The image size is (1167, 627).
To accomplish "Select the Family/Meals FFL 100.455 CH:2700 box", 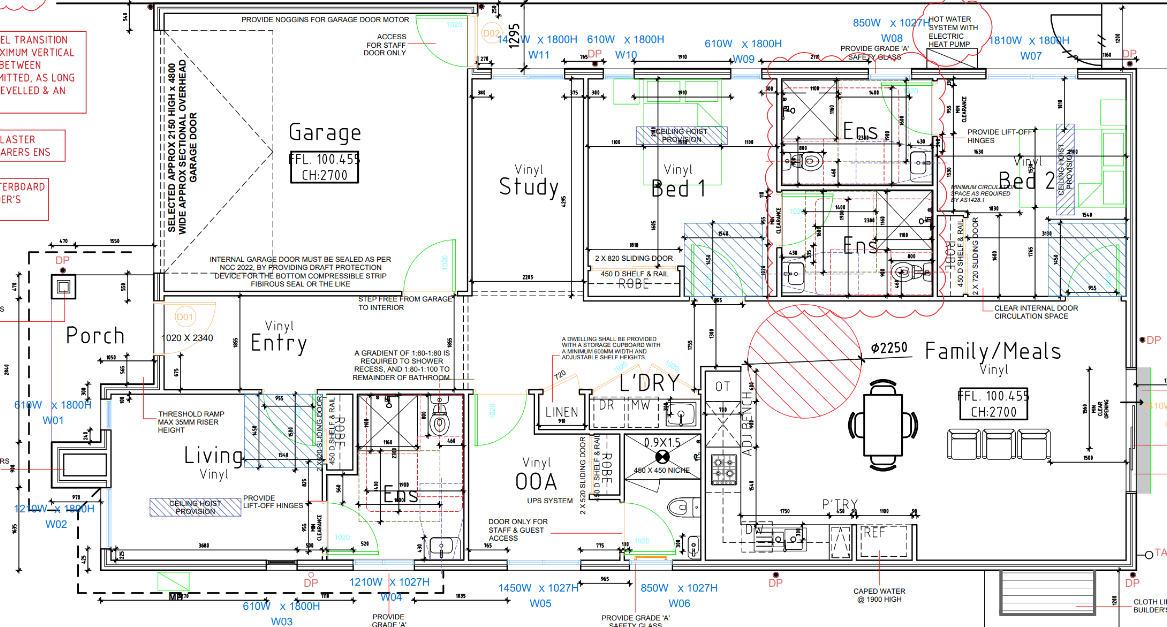I will pyautogui.click(x=994, y=404).
